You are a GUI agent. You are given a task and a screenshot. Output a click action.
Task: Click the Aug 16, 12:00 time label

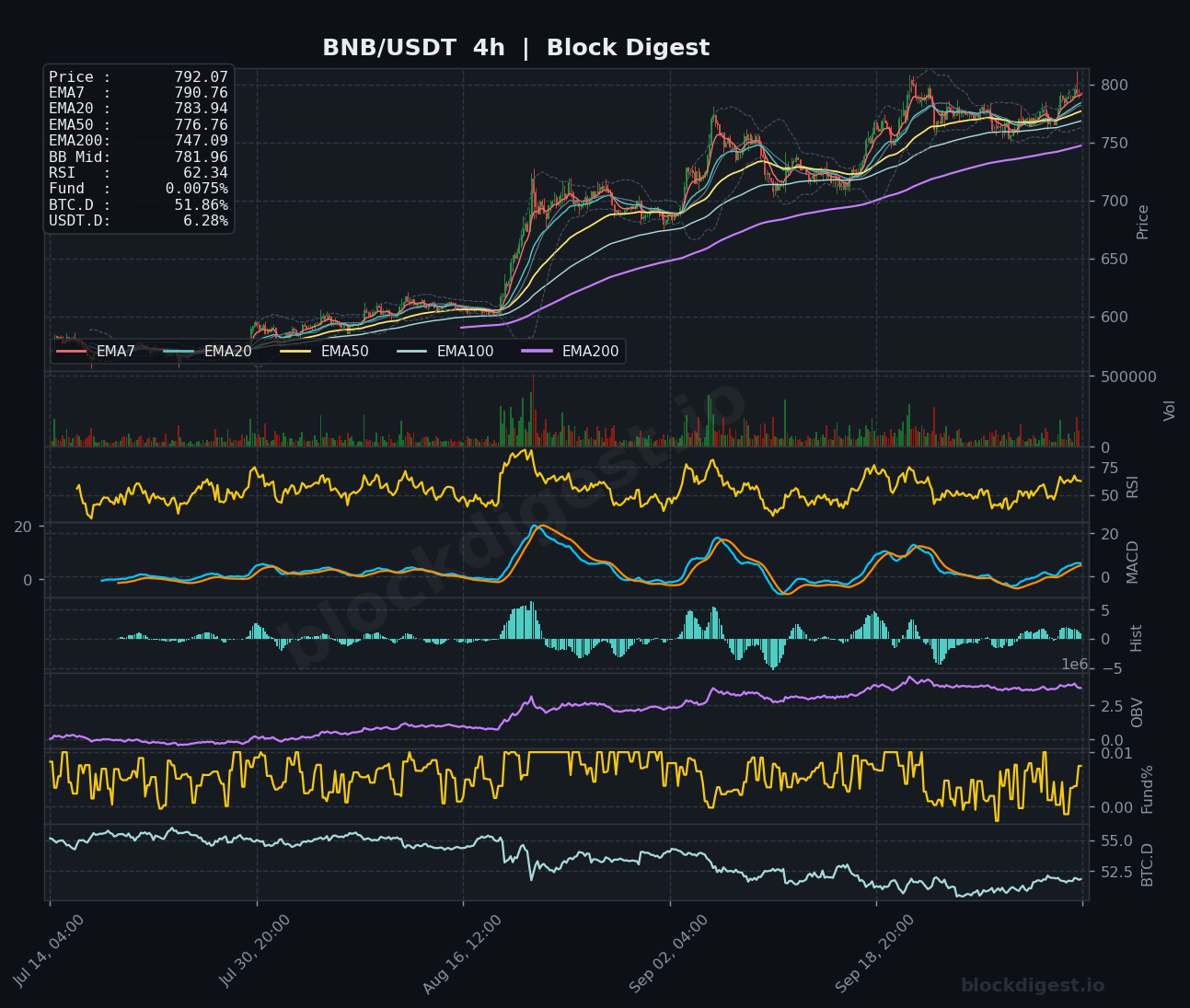click(x=462, y=954)
